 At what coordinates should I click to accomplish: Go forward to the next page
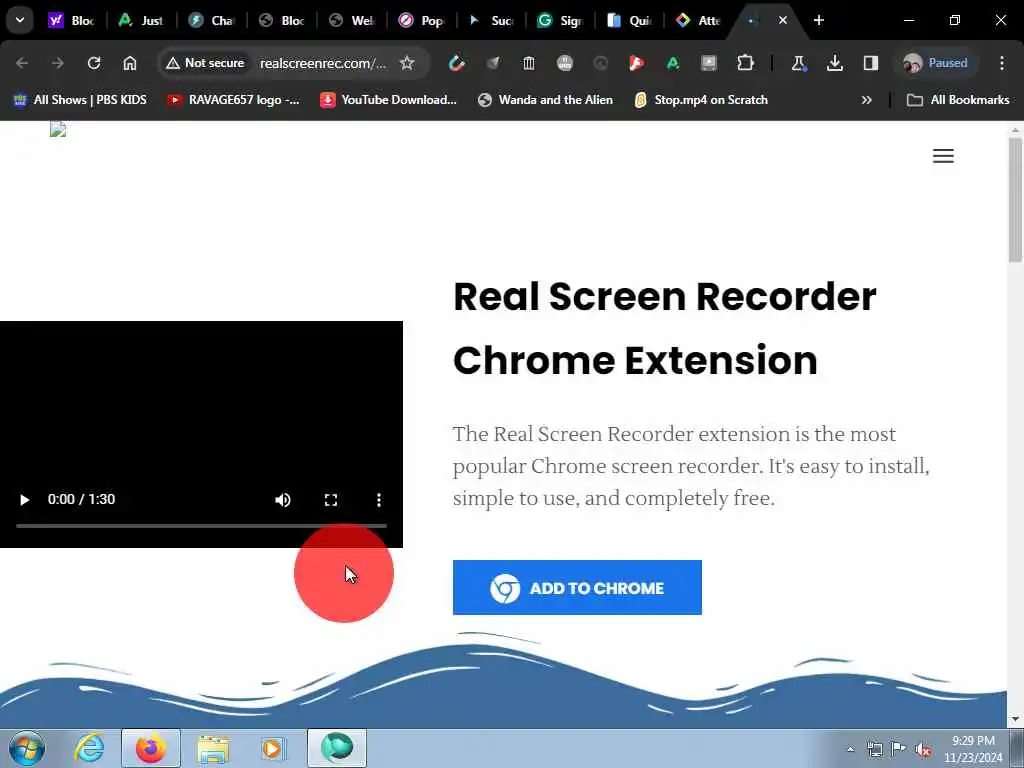click(57, 63)
